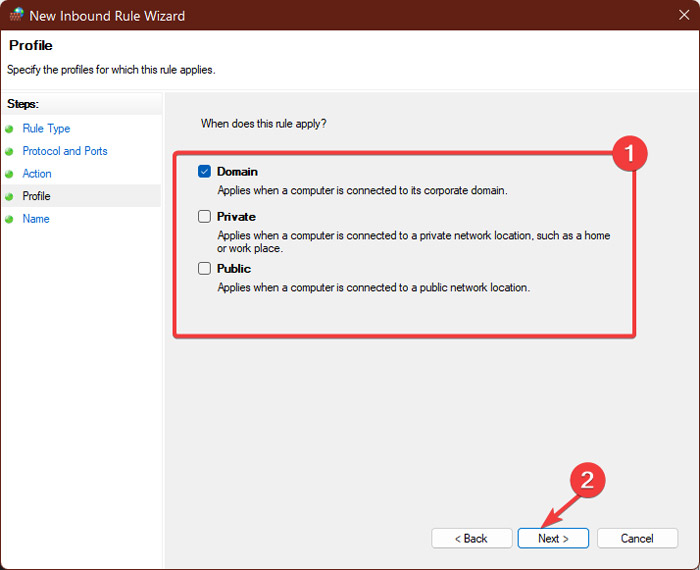Image resolution: width=700 pixels, height=570 pixels.
Task: Click green bullet next to Action step
Action: coord(10,174)
